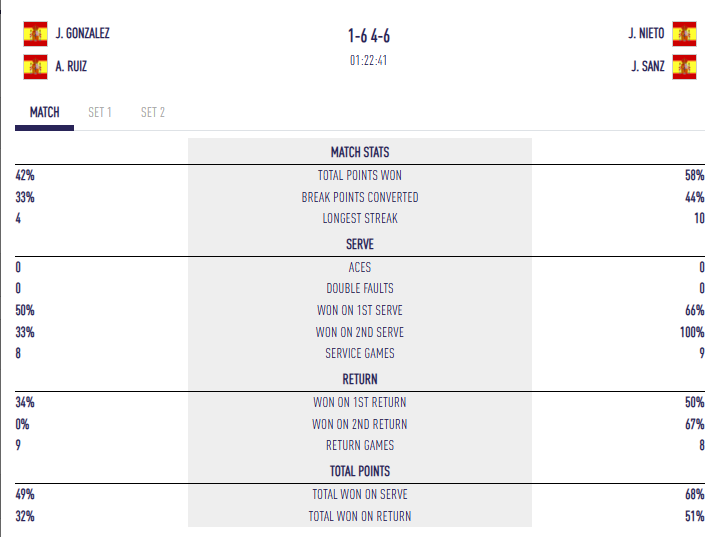Image resolution: width=717 pixels, height=537 pixels.
Task: Click the match duration 01:22:41
Action: [369, 60]
